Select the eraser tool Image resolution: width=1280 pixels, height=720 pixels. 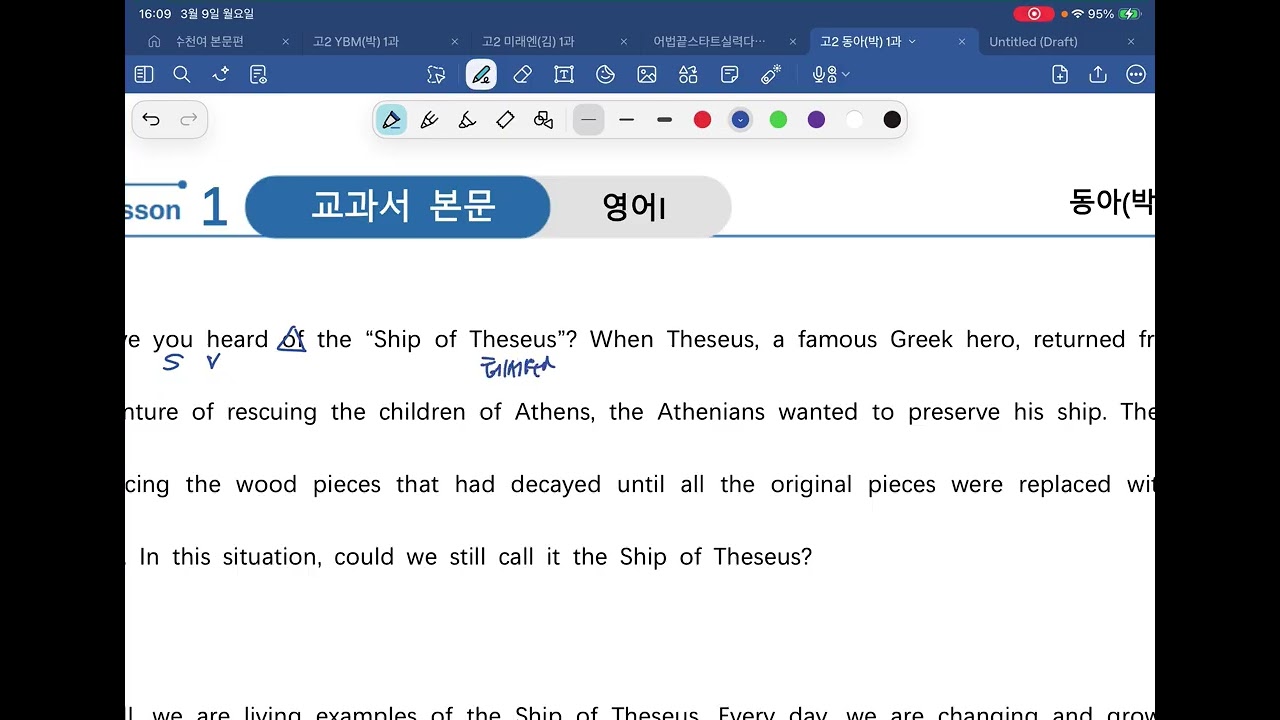[522, 74]
